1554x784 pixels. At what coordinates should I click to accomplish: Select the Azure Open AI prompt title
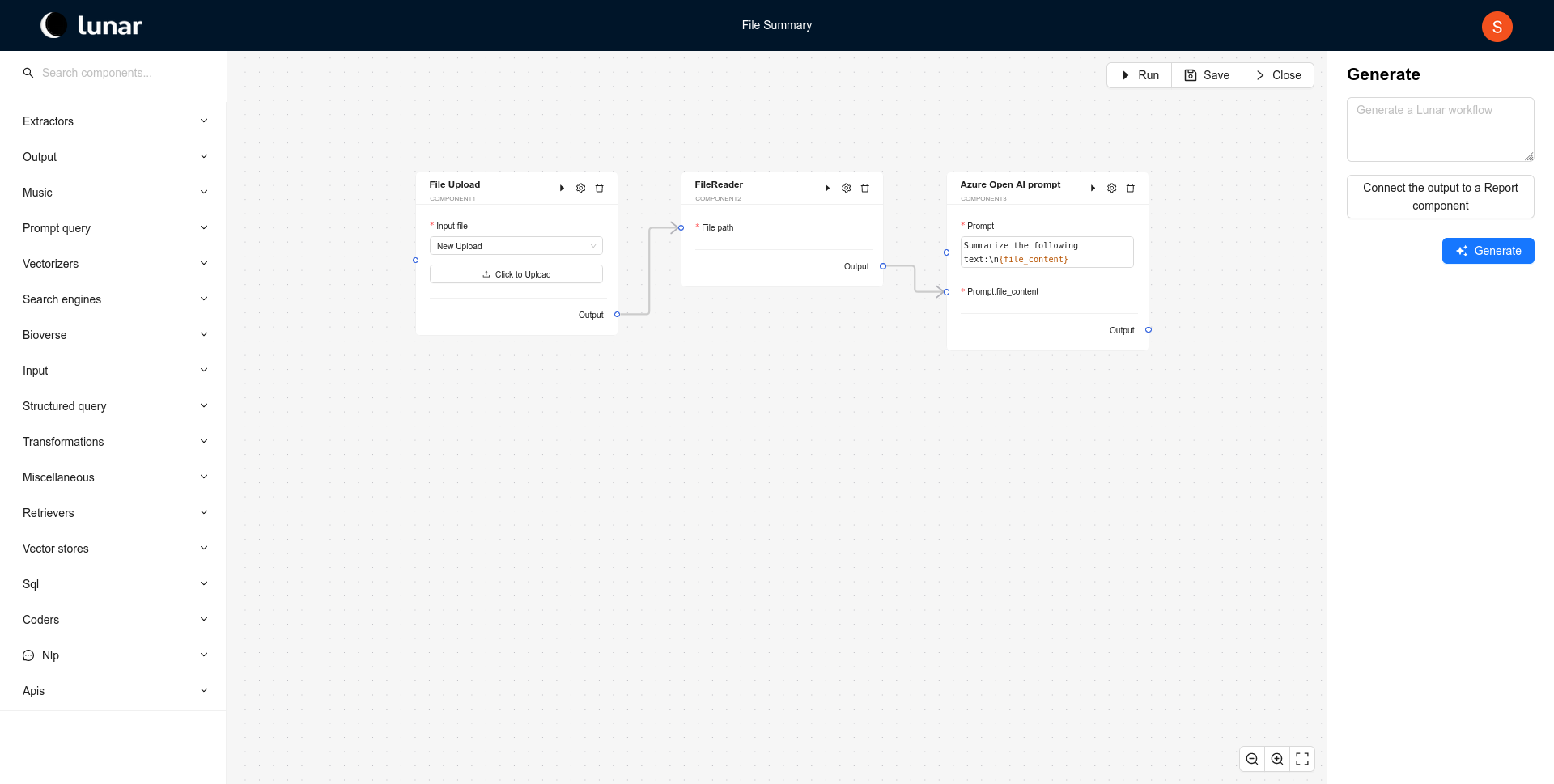pos(1010,184)
